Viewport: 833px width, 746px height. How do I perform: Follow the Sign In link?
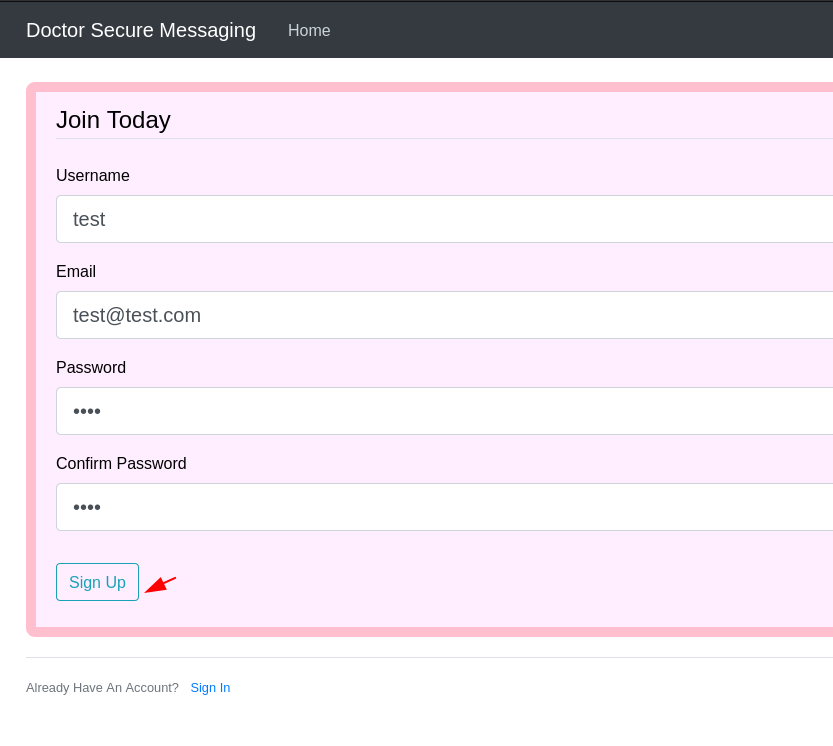point(210,688)
